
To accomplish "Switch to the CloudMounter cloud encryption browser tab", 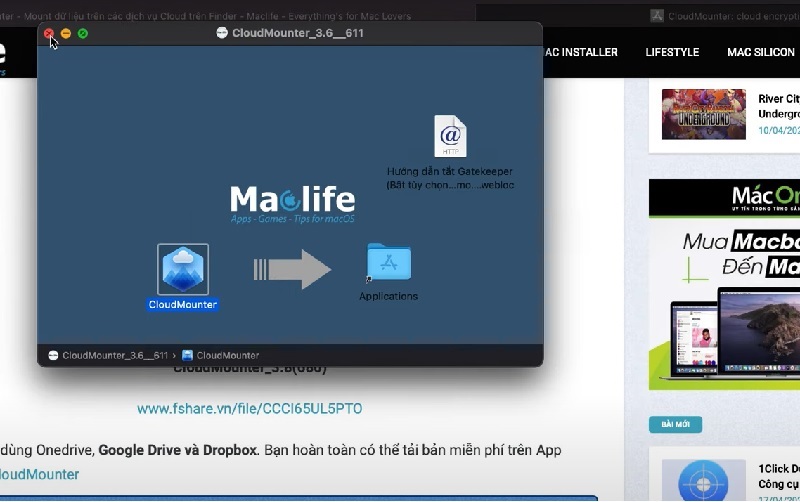I will point(724,16).
